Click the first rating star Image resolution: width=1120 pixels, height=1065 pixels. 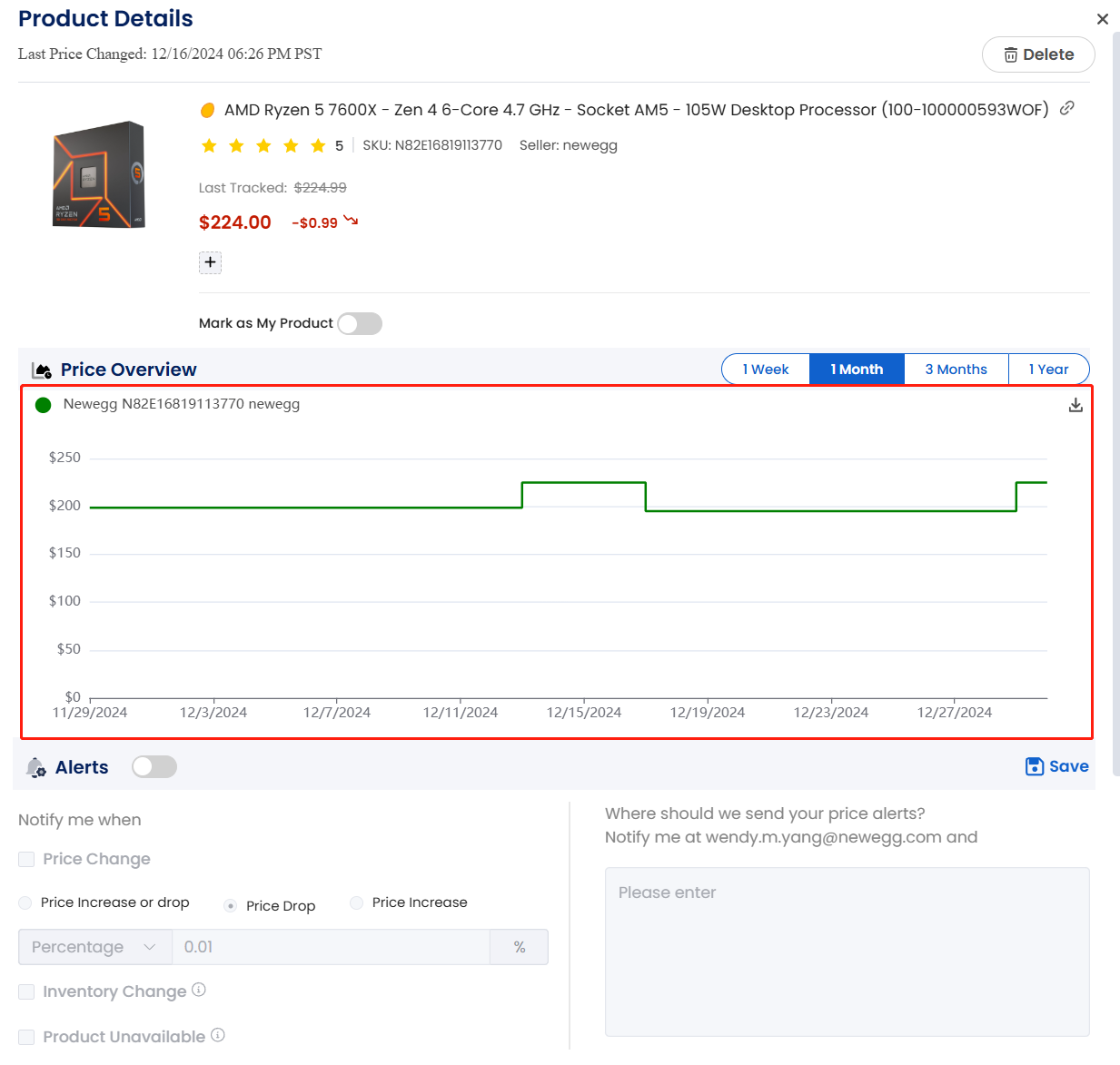click(209, 145)
